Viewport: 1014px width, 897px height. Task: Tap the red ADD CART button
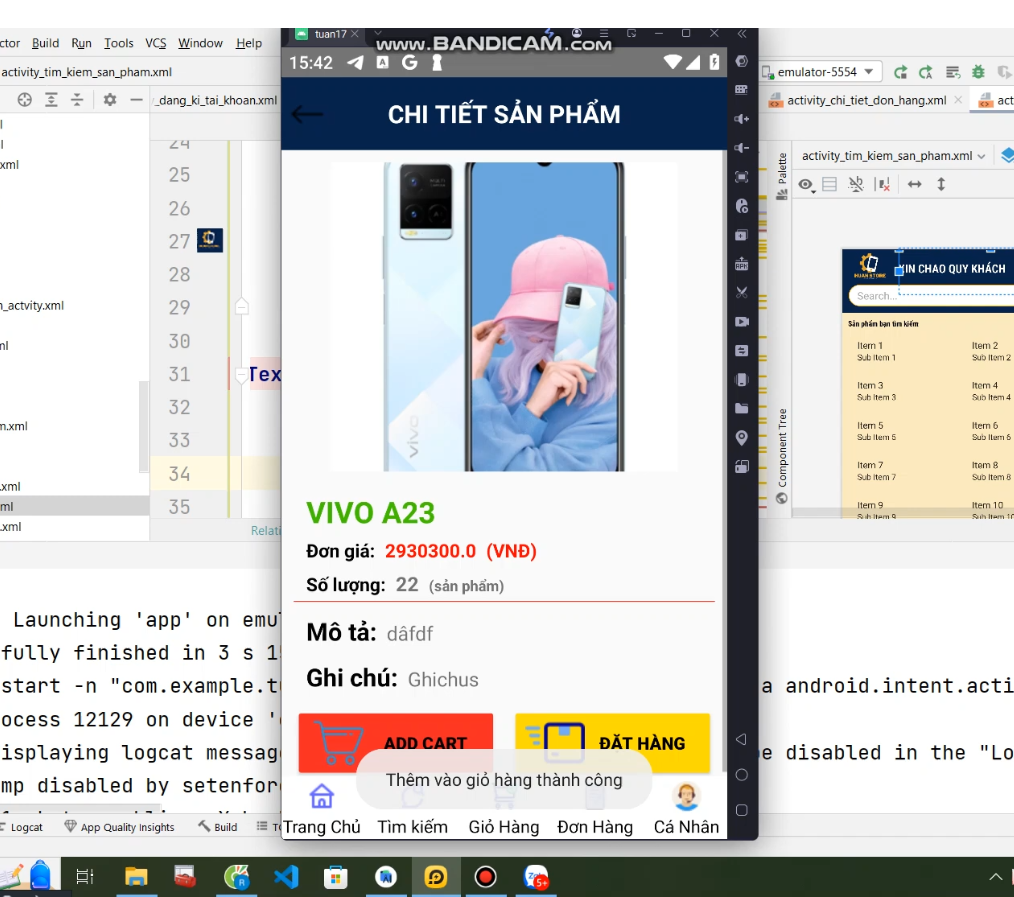[396, 742]
